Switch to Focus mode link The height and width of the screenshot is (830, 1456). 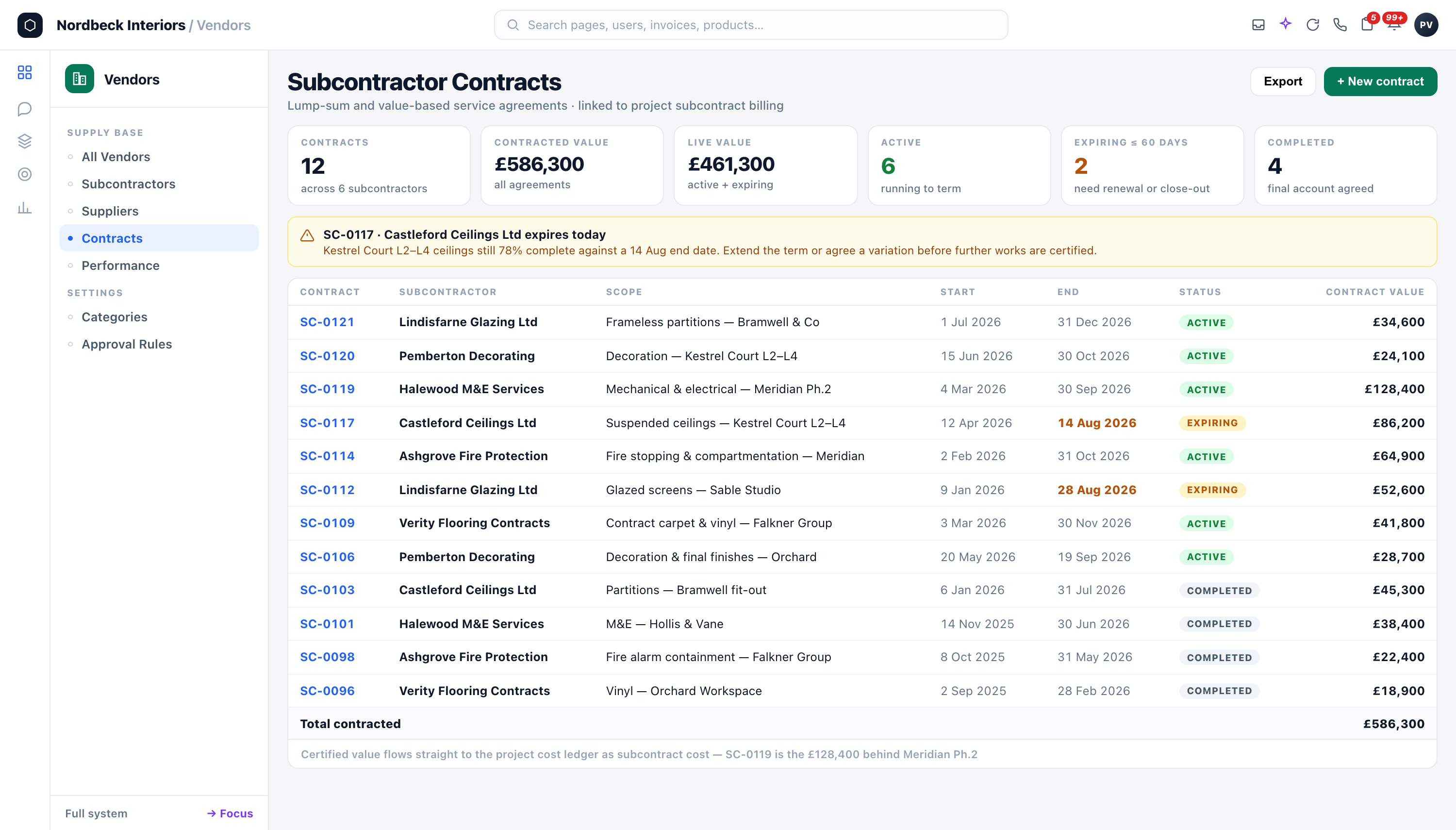tap(230, 813)
